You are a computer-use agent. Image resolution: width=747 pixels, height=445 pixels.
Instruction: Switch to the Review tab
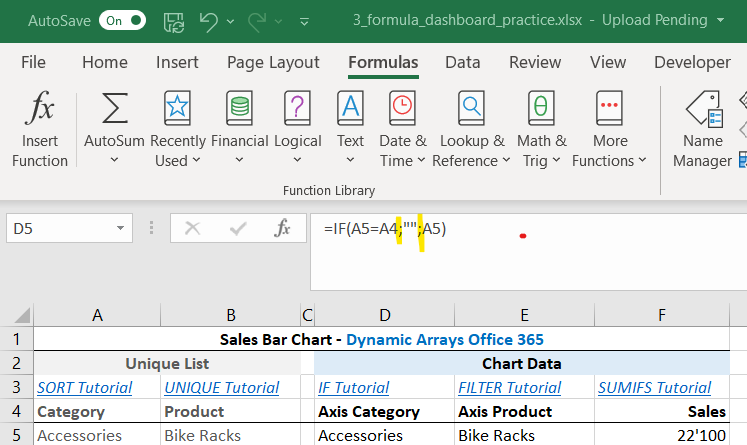click(x=535, y=62)
